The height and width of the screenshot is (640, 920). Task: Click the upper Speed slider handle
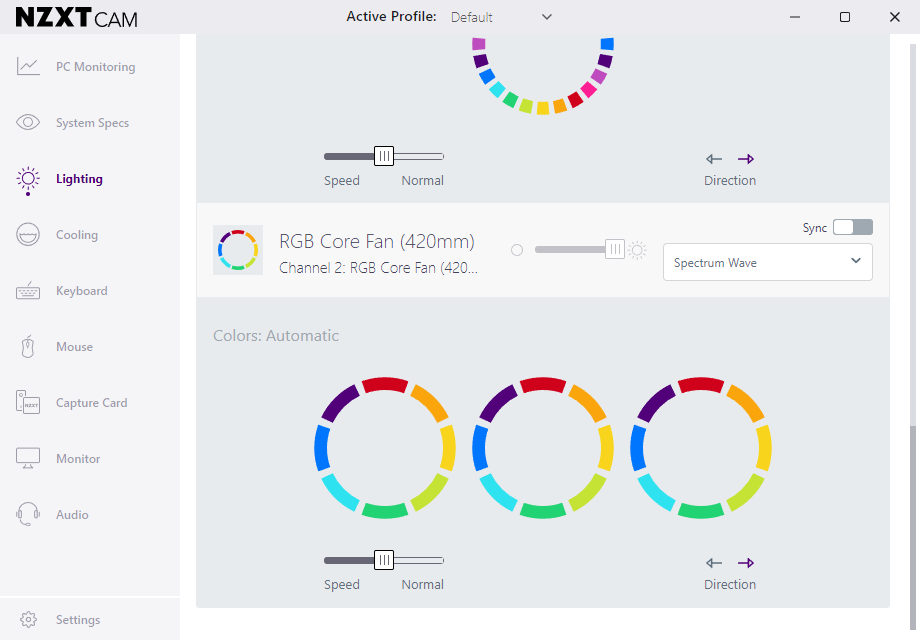click(384, 156)
